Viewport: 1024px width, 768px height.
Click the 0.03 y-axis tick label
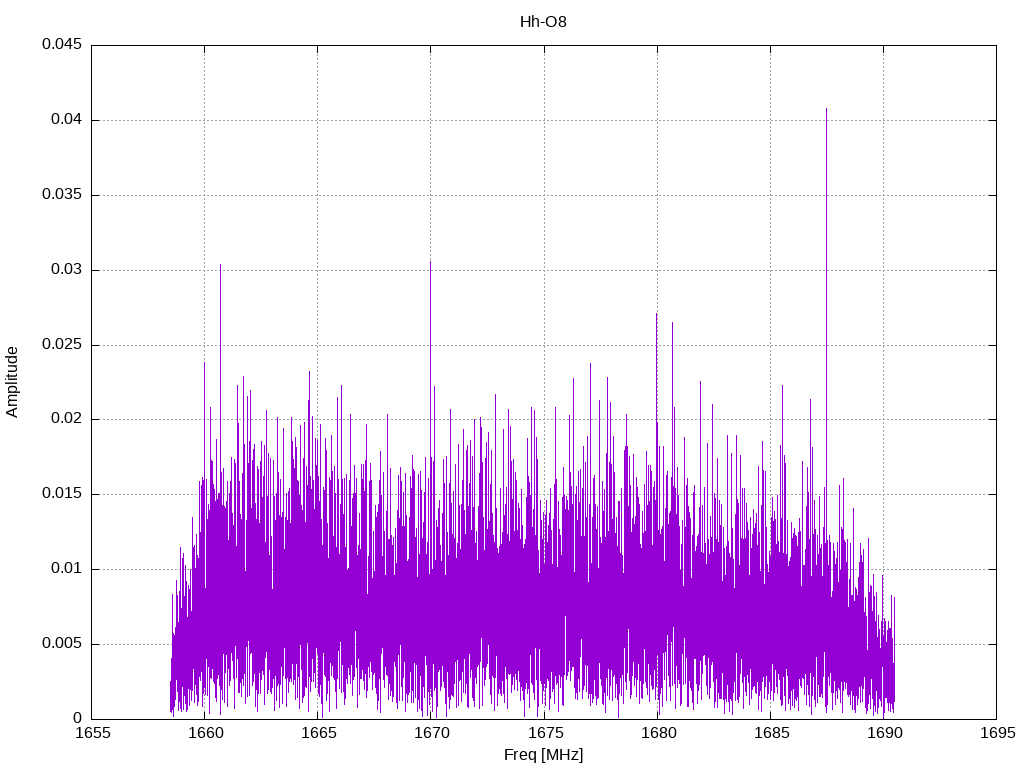point(67,269)
